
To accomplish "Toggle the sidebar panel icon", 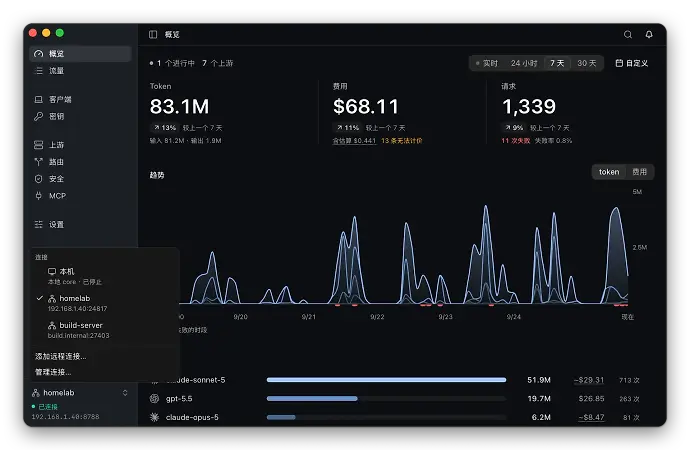I will tap(153, 34).
